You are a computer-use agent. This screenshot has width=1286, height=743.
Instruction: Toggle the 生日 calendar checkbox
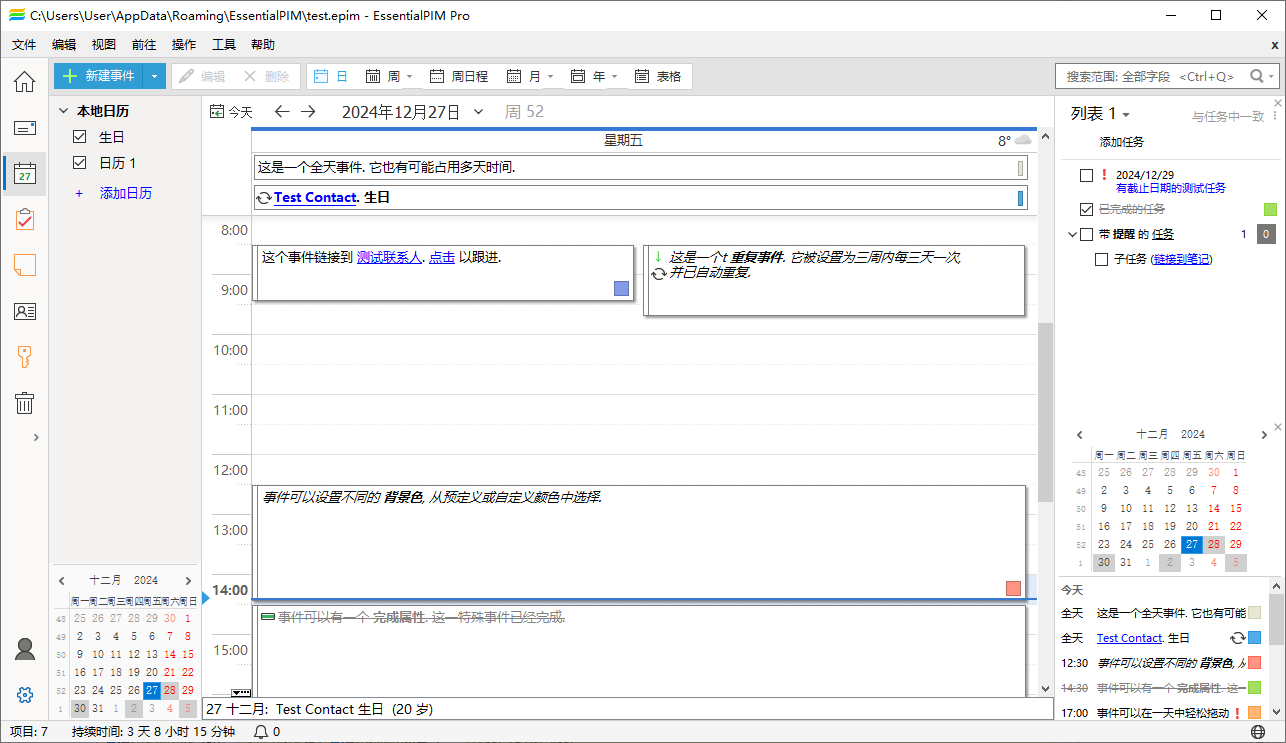[81, 137]
